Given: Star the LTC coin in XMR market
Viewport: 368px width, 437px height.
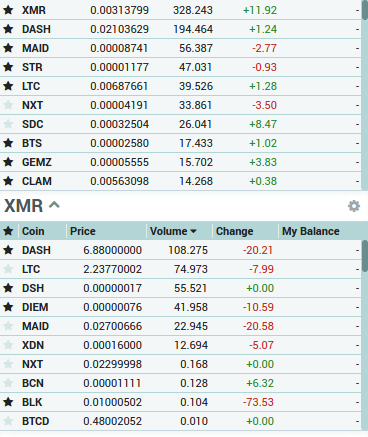Looking at the screenshot, I should pyautogui.click(x=8, y=269).
